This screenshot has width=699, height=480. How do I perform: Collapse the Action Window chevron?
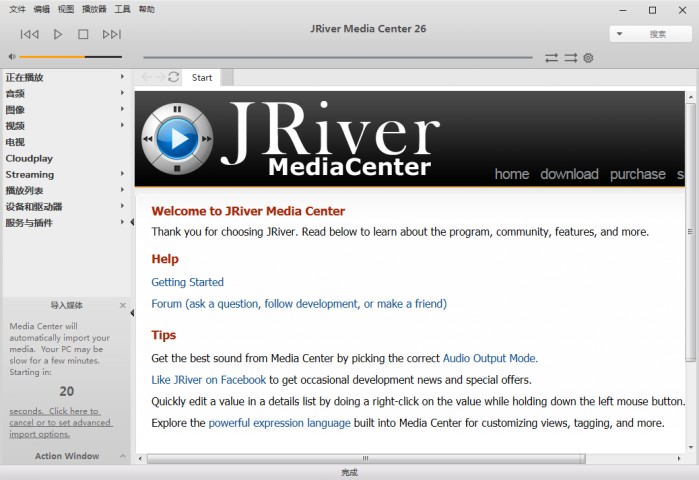coord(123,456)
